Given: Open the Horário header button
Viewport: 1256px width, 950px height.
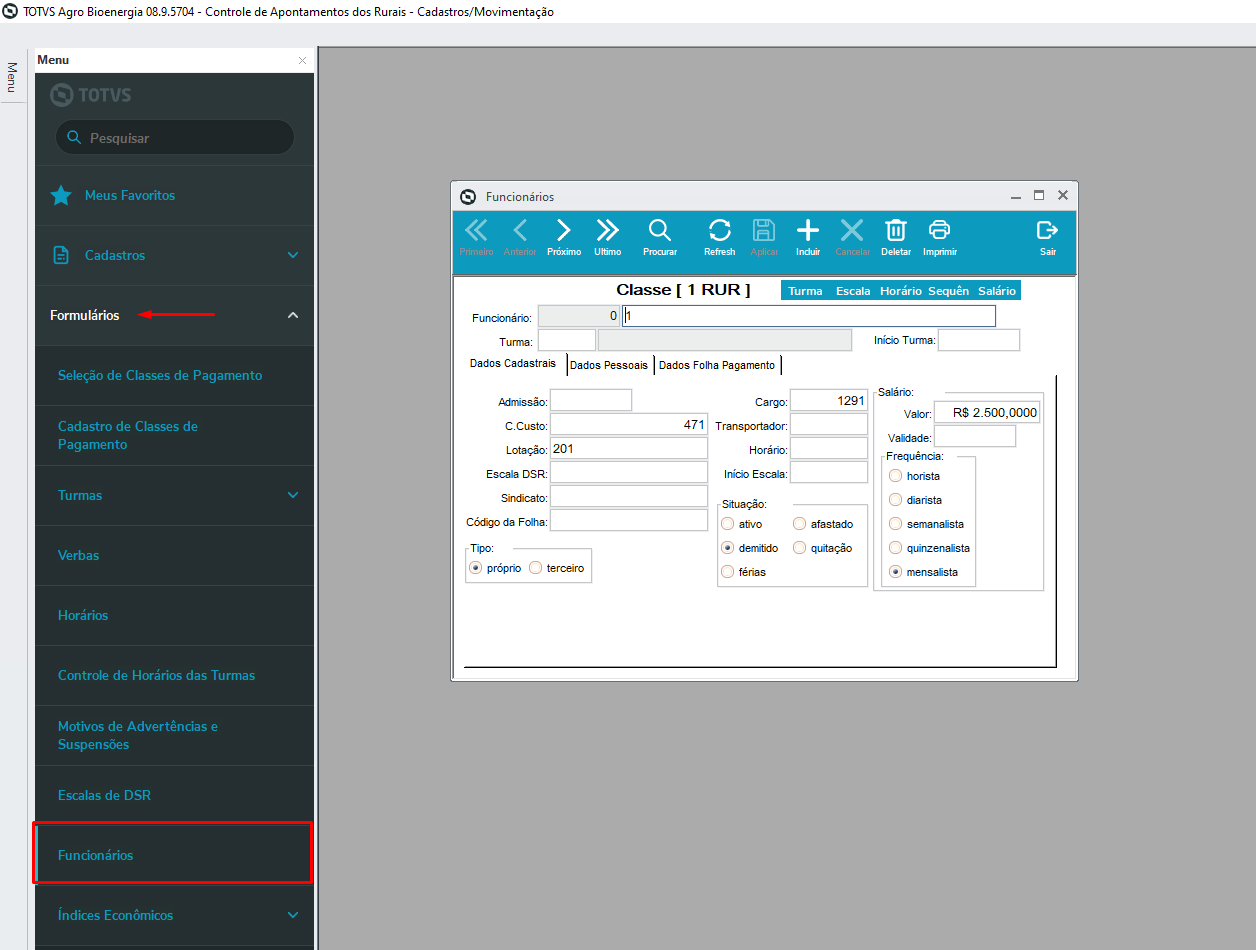Looking at the screenshot, I should pos(901,291).
